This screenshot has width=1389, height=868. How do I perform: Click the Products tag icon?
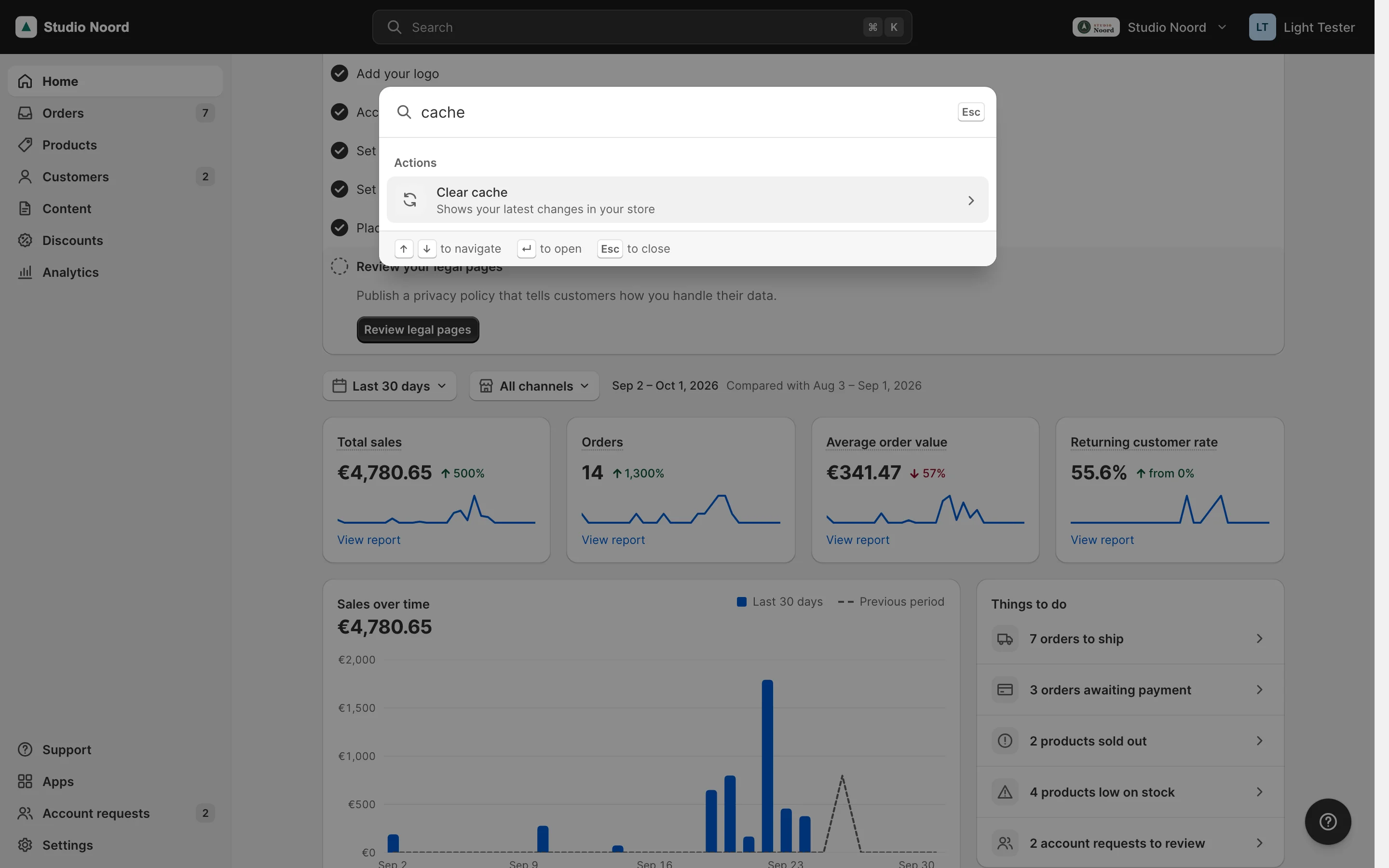point(25,145)
